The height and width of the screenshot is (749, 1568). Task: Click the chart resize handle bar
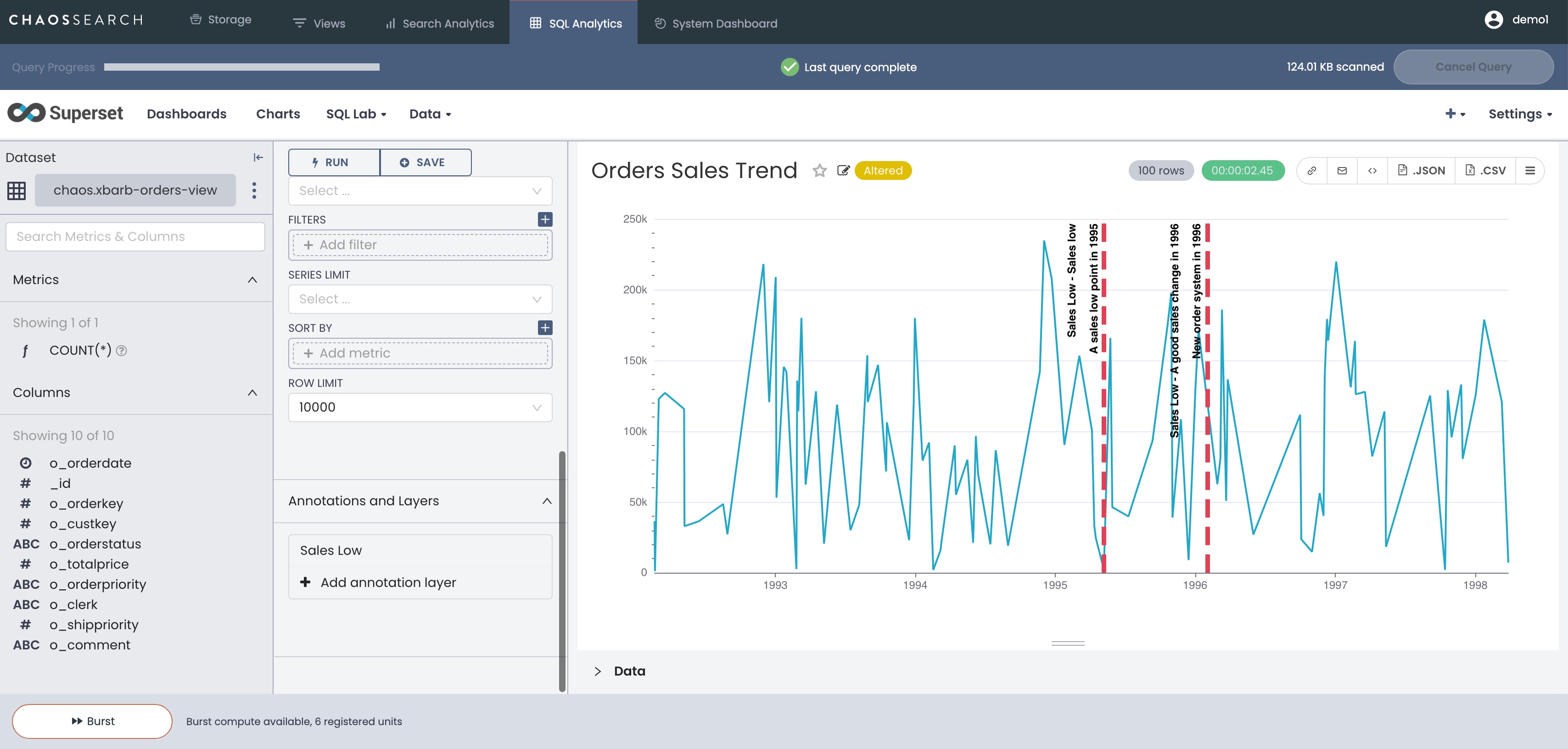1068,643
